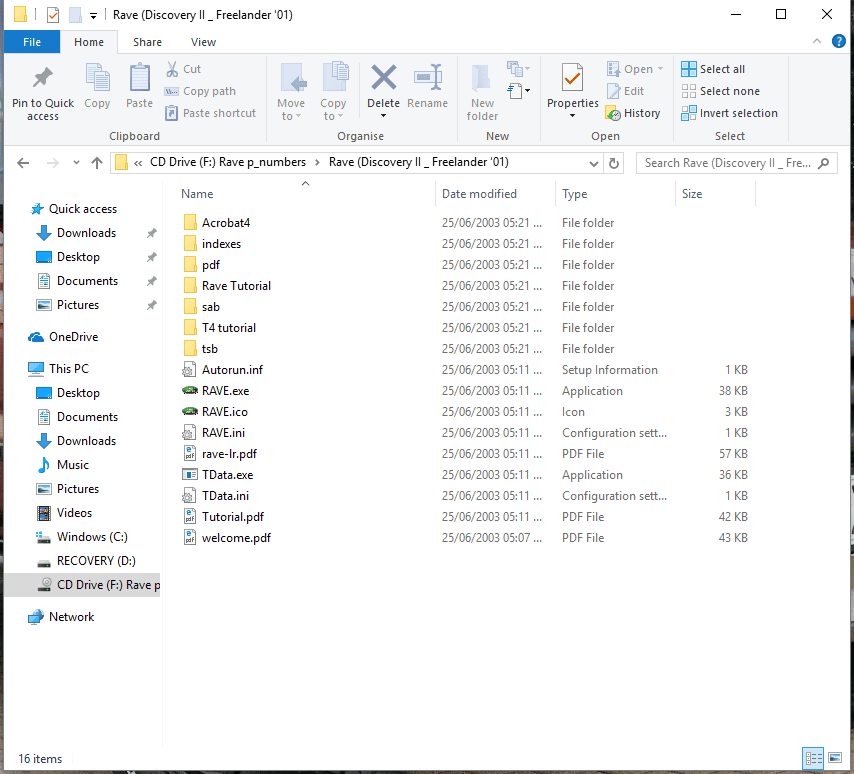Open Properties from the ribbon
Viewport: 854px width, 774px height.
click(572, 86)
